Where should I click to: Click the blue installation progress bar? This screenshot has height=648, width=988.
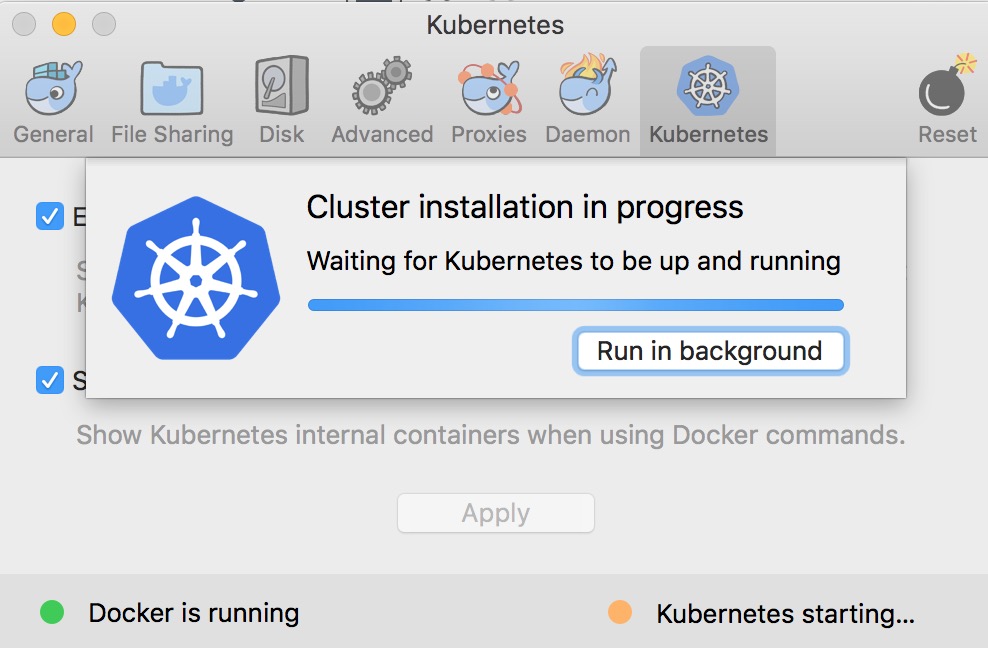[575, 305]
